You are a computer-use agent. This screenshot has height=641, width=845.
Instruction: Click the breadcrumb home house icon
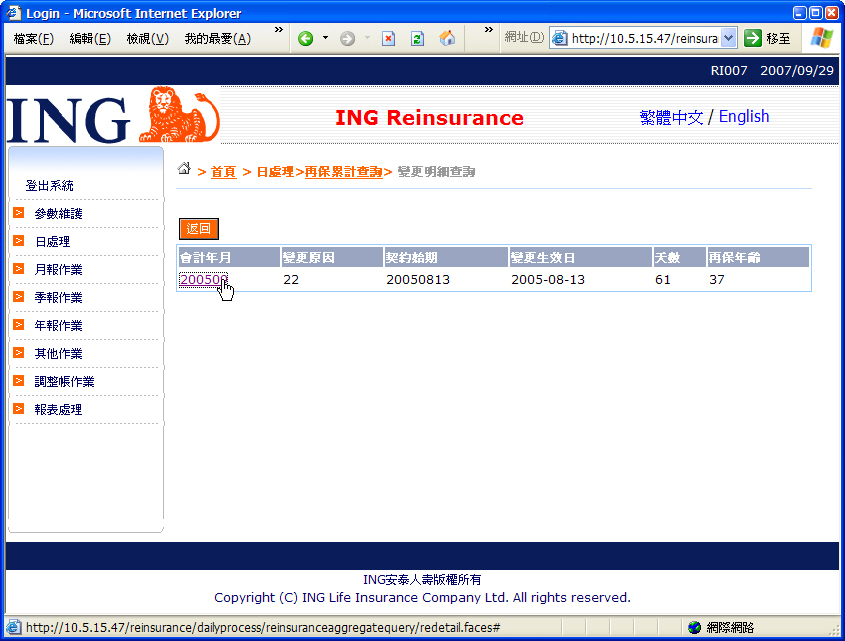(x=184, y=169)
